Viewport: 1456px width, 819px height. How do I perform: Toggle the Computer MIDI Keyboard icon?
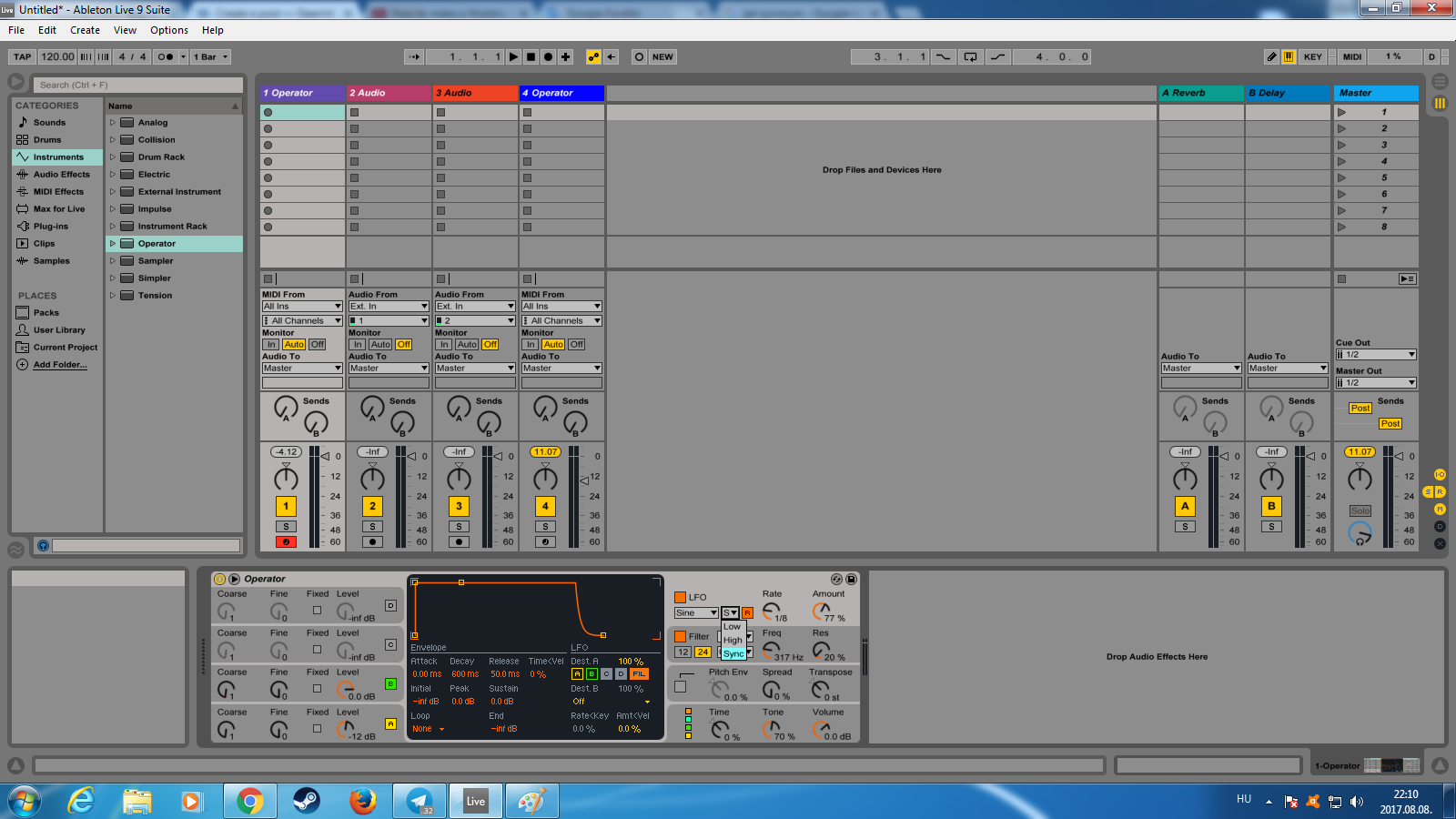(x=1289, y=56)
